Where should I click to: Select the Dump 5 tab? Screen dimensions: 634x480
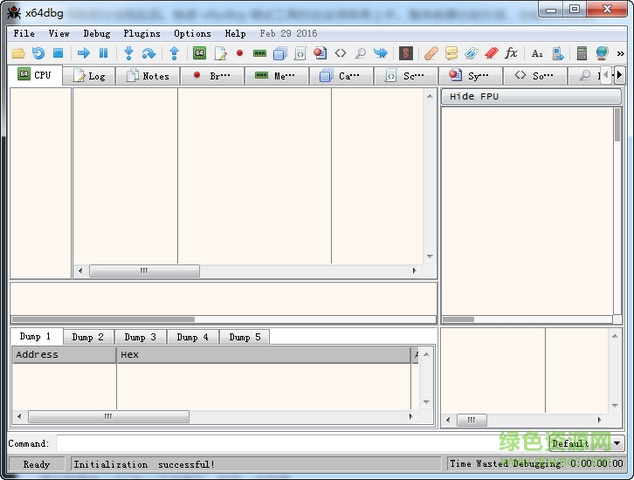(x=245, y=337)
